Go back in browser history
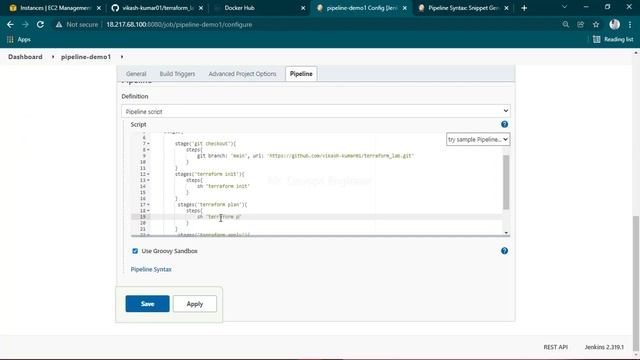The width and height of the screenshot is (640, 360). [x=10, y=24]
